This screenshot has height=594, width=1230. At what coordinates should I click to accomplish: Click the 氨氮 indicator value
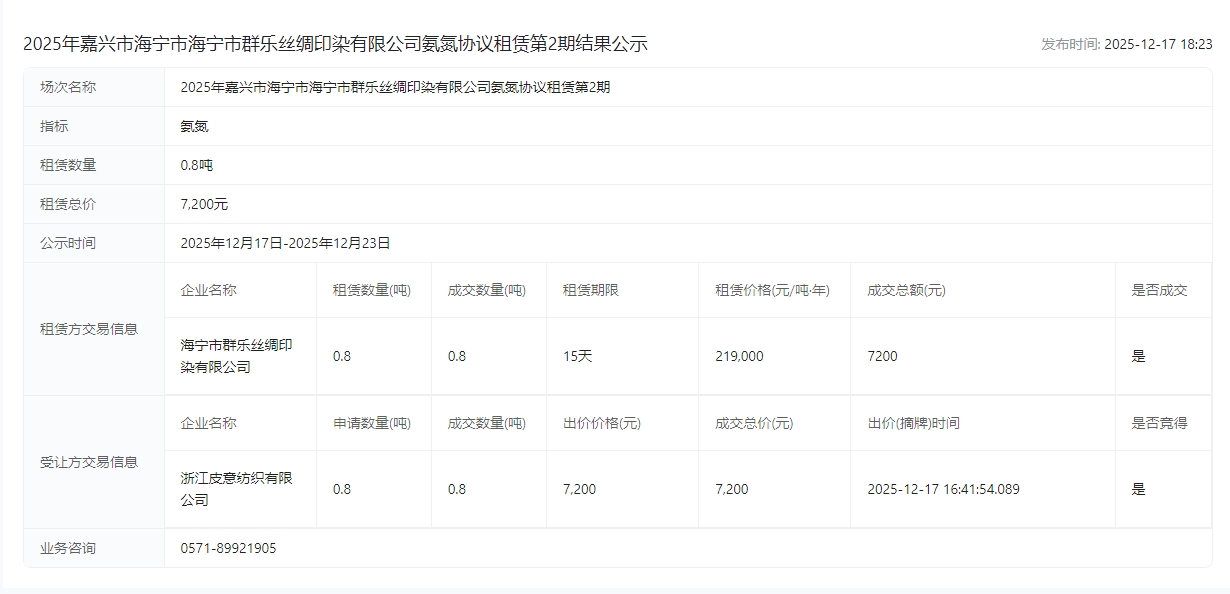click(x=194, y=126)
